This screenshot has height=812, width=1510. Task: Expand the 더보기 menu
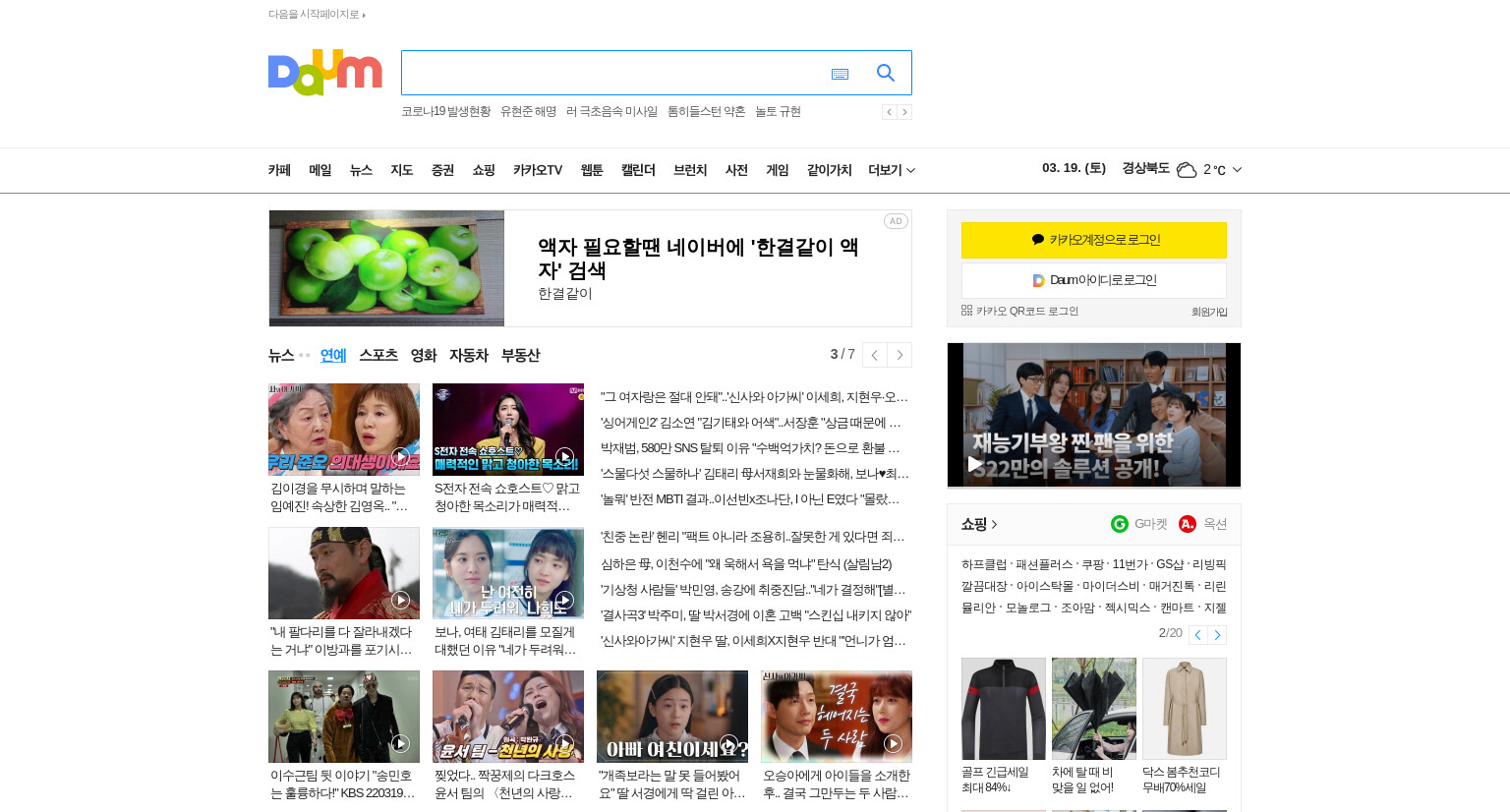(x=892, y=170)
